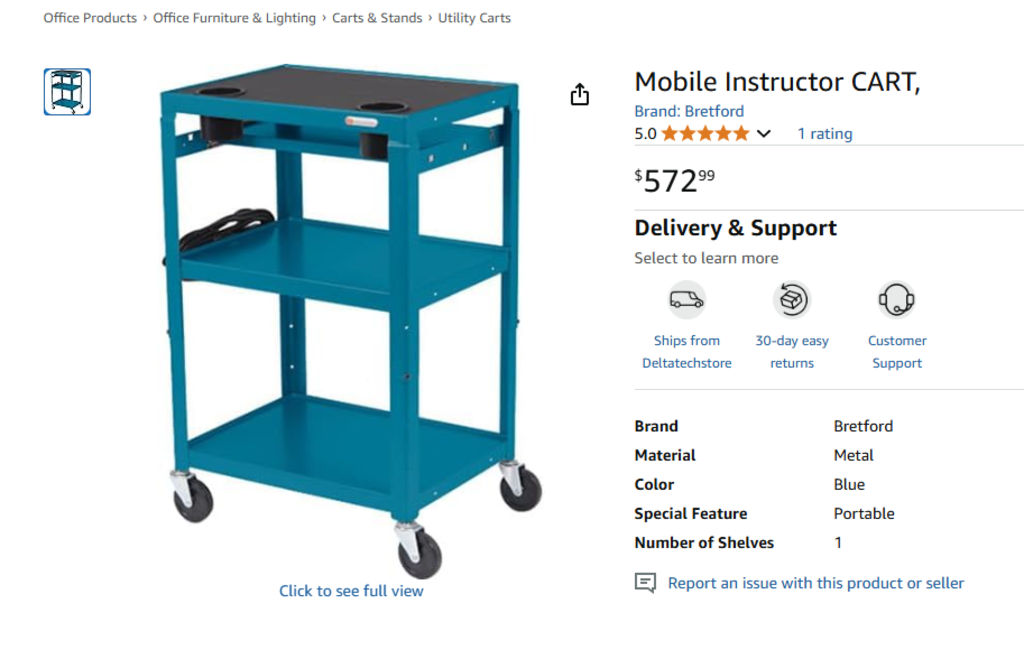Open Ships from Deltatechstore details
The height and width of the screenshot is (659, 1024).
click(x=687, y=352)
